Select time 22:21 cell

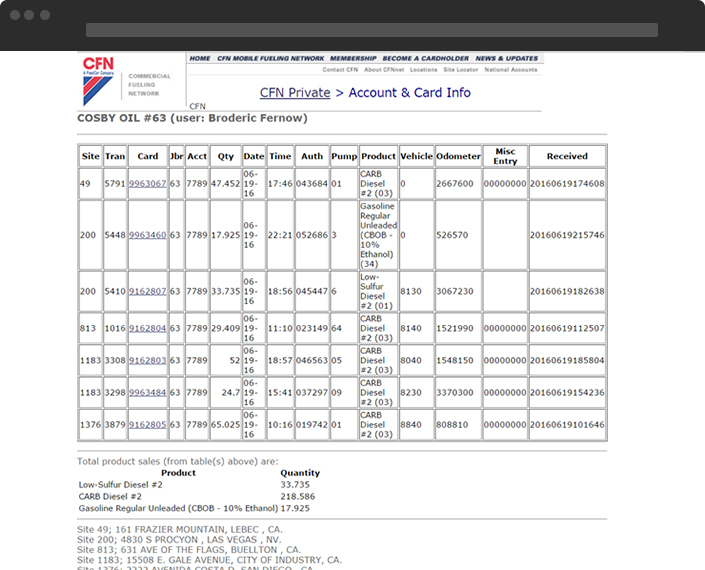(280, 235)
